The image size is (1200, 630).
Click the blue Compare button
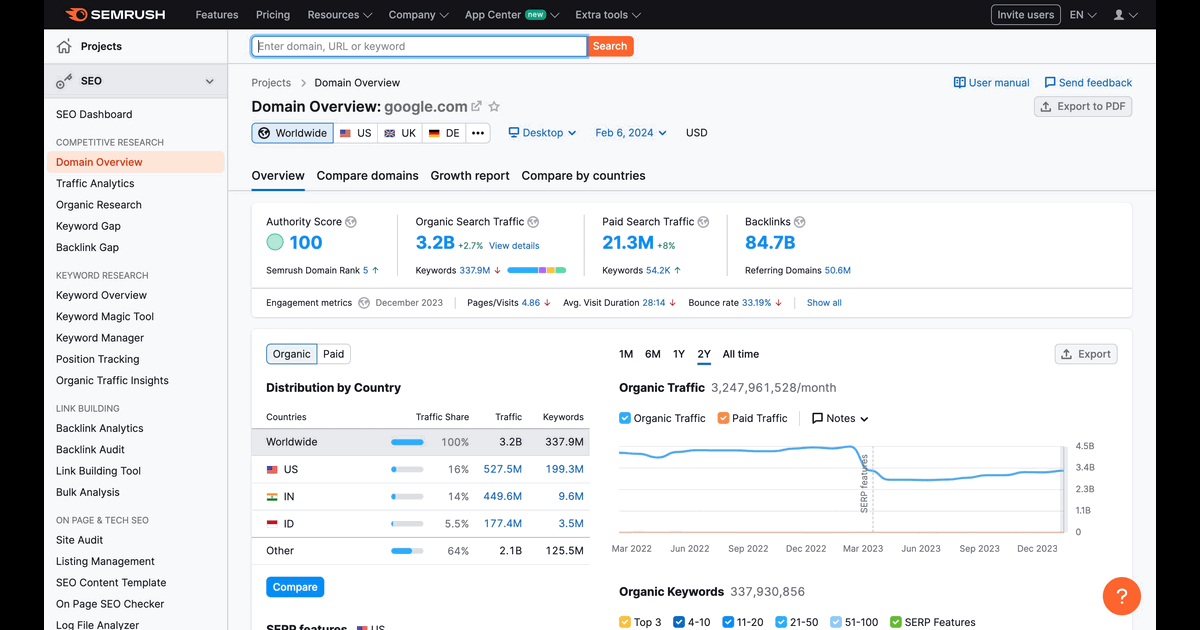coord(295,587)
